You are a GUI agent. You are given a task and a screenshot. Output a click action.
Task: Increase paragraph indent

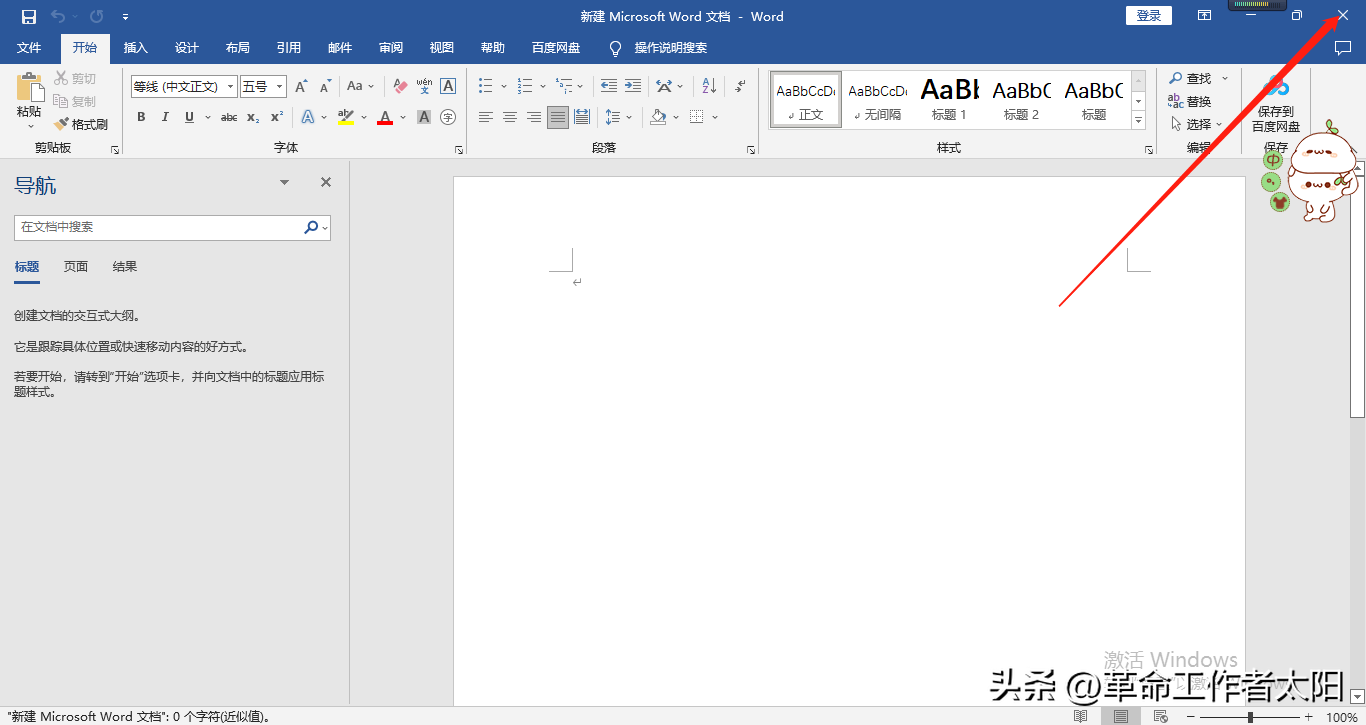click(x=633, y=86)
